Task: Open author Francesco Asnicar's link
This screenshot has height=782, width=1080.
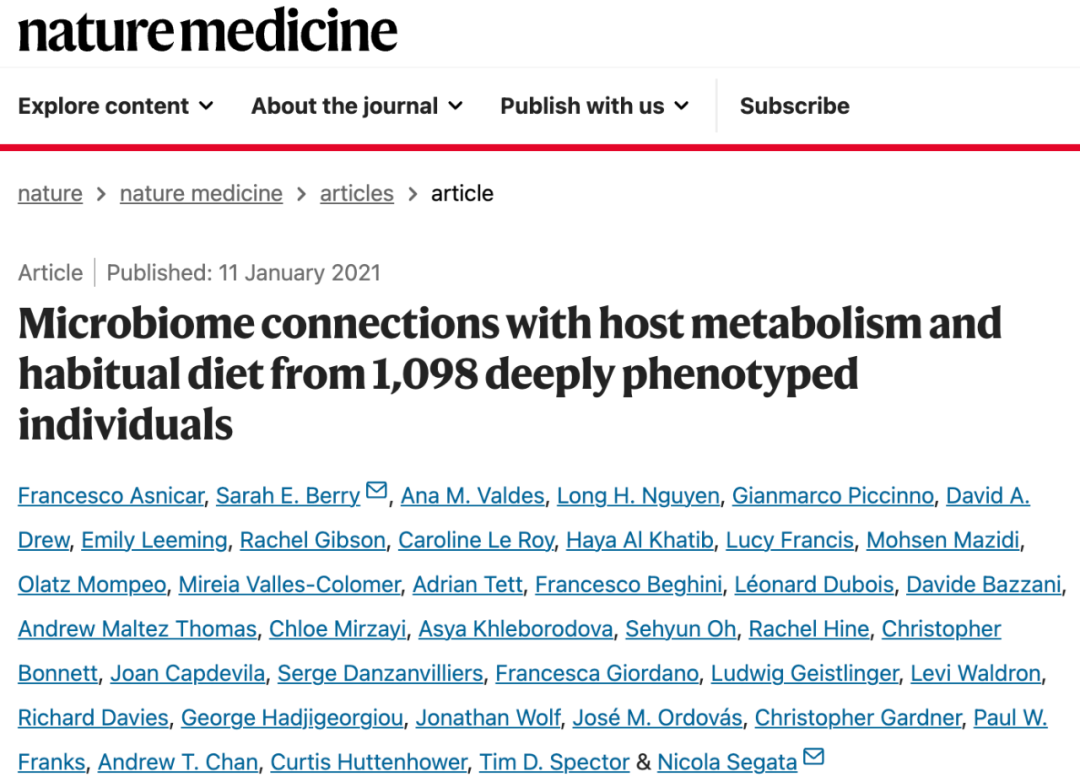Action: point(111,496)
